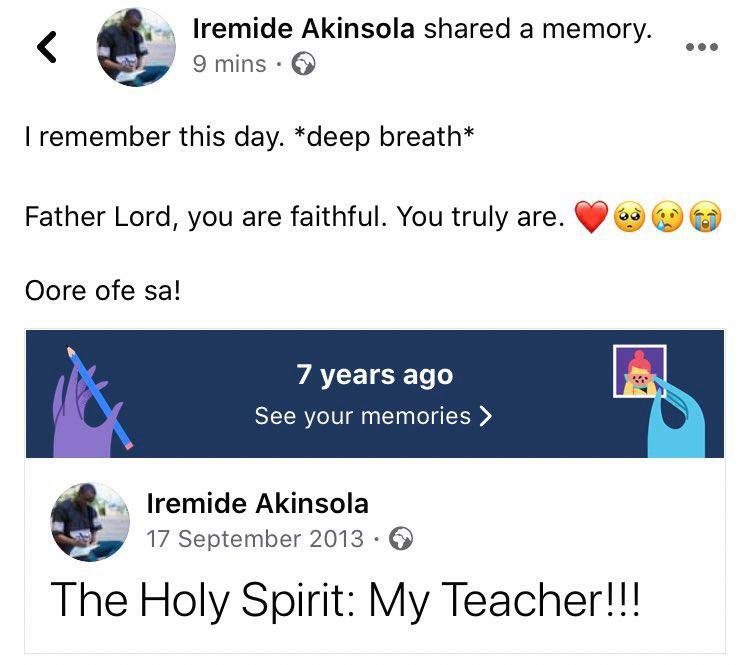Click the top Iremide Akinsola profile picture
Screen dimensions: 750x665
click(136, 46)
